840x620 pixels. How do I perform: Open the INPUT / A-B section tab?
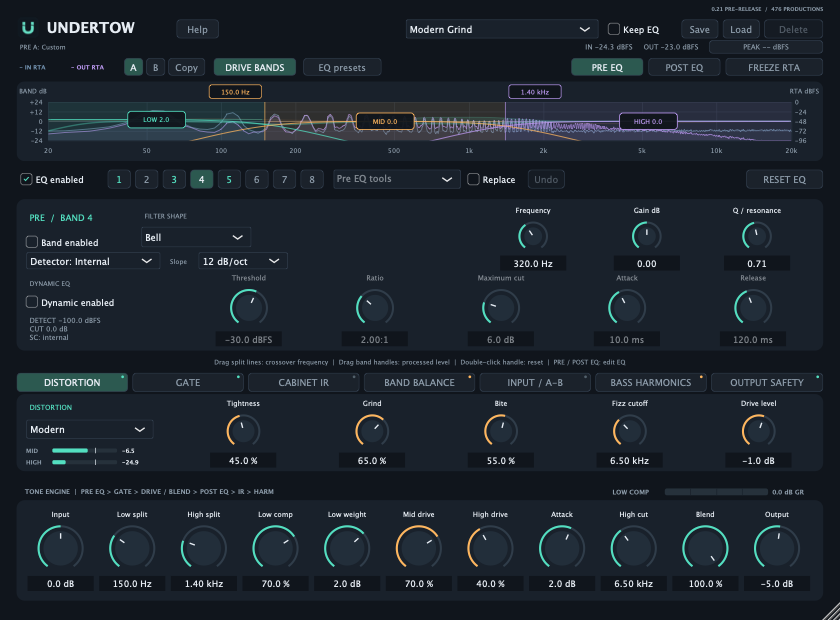click(x=535, y=383)
